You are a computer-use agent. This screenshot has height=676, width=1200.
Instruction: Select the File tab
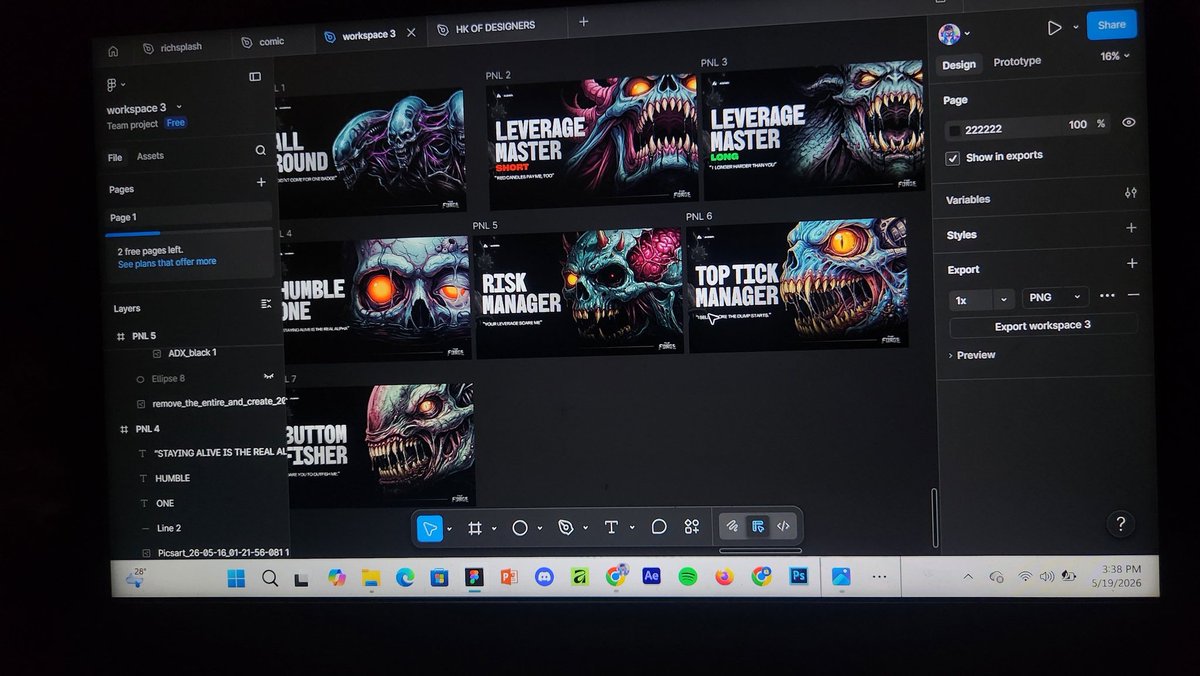pos(115,157)
